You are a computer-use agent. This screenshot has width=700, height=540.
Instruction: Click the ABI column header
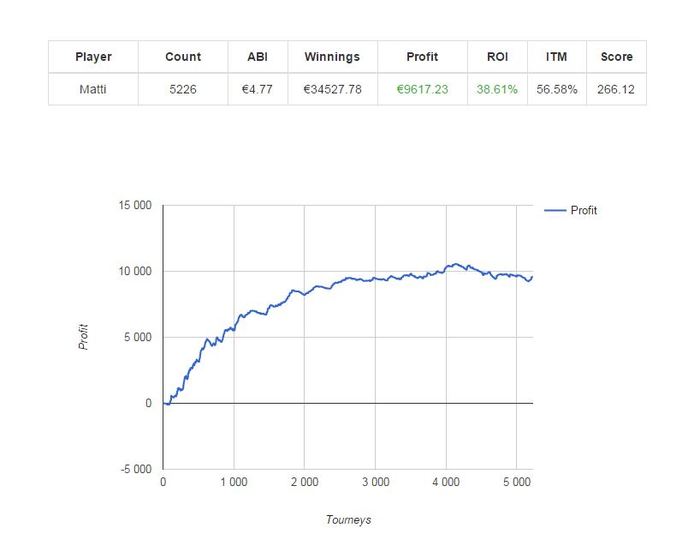(x=258, y=57)
